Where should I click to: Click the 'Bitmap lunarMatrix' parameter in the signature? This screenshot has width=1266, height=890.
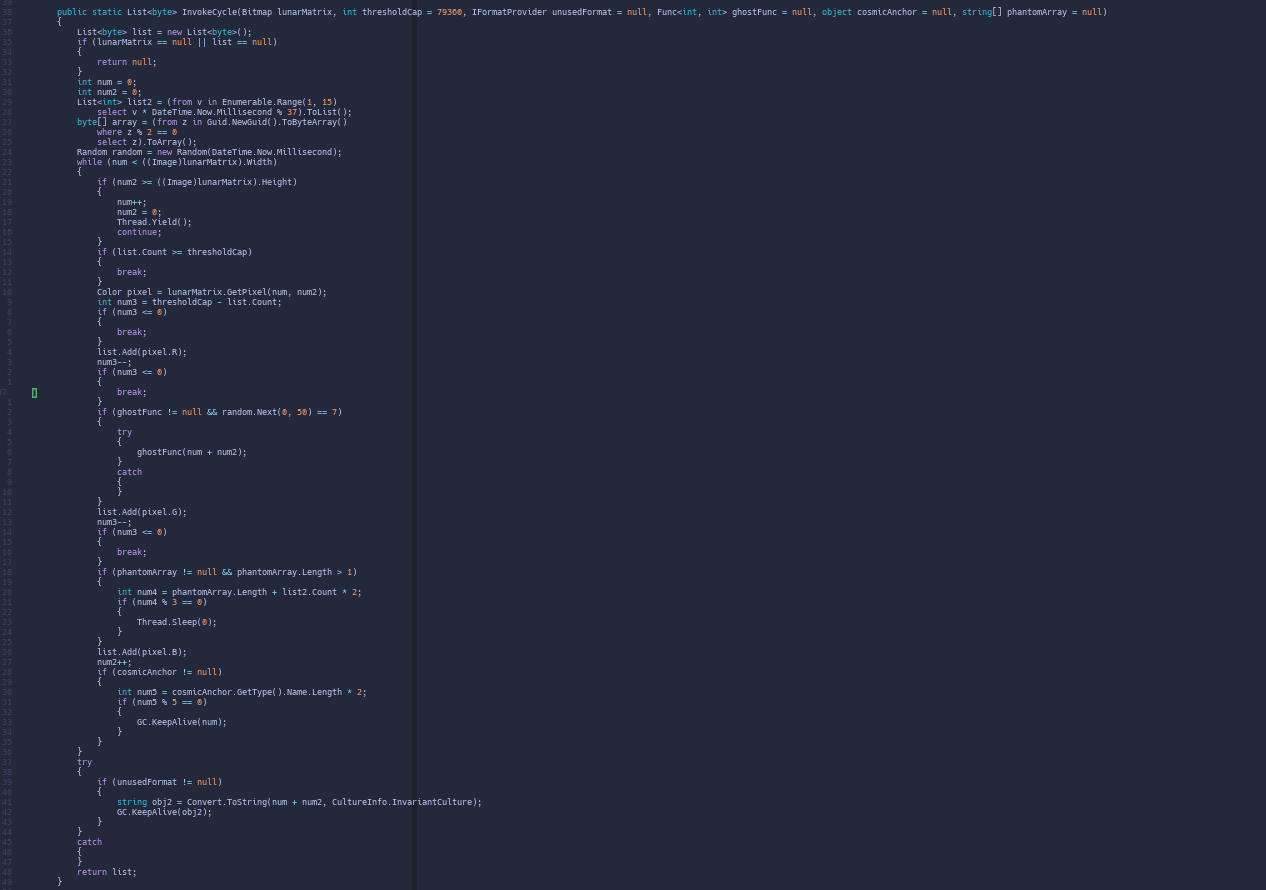[287, 12]
